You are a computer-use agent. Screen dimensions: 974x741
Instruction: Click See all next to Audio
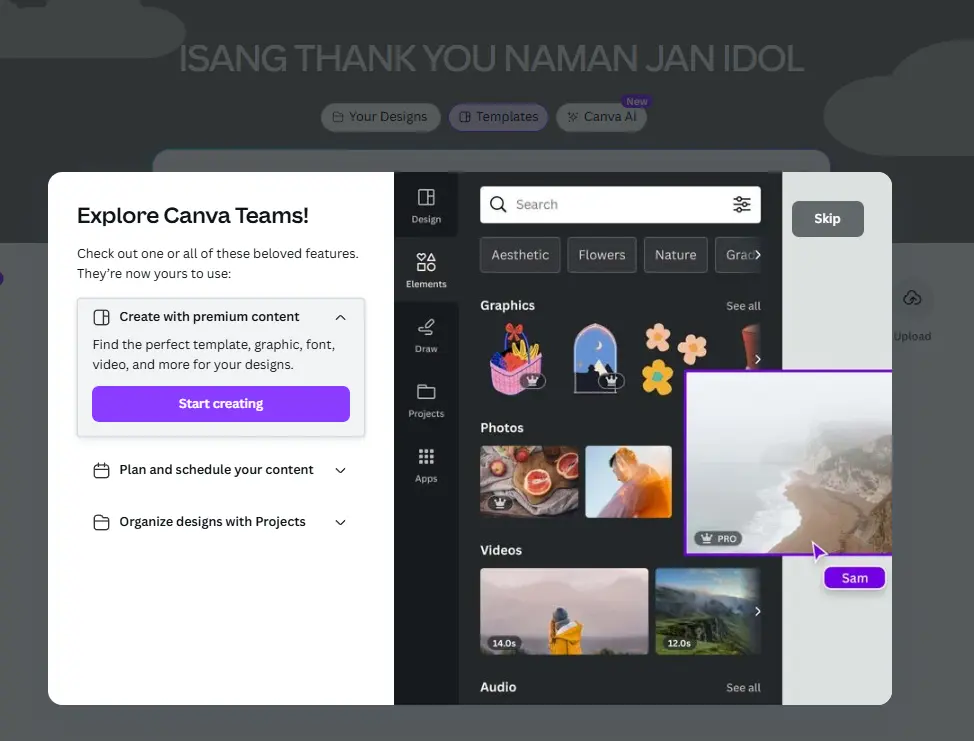[743, 688]
